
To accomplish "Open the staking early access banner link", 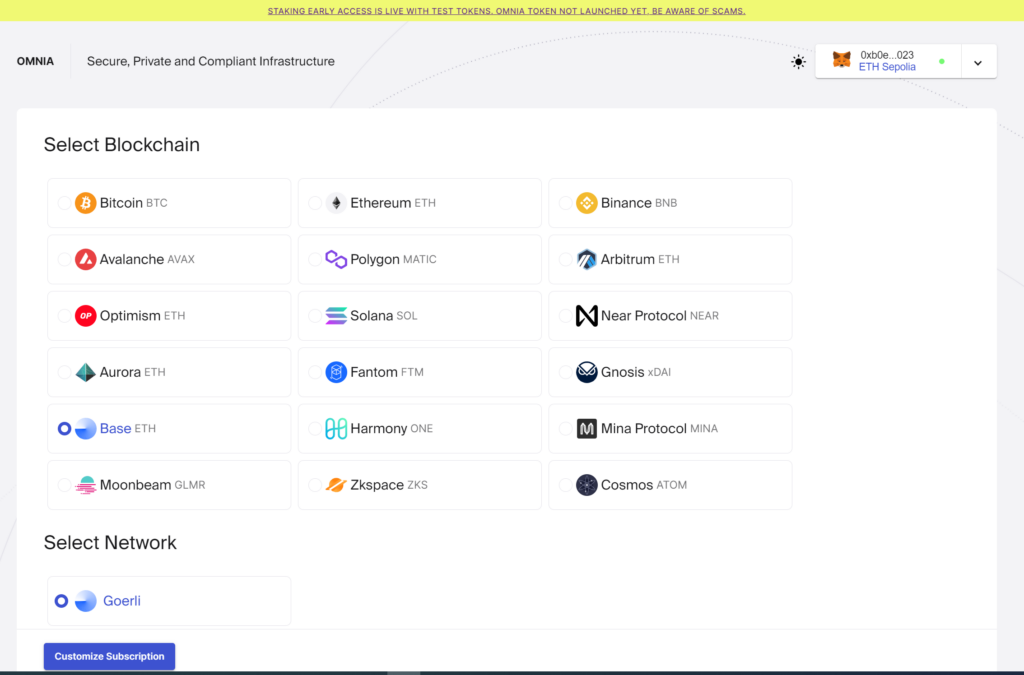I will tap(506, 11).
